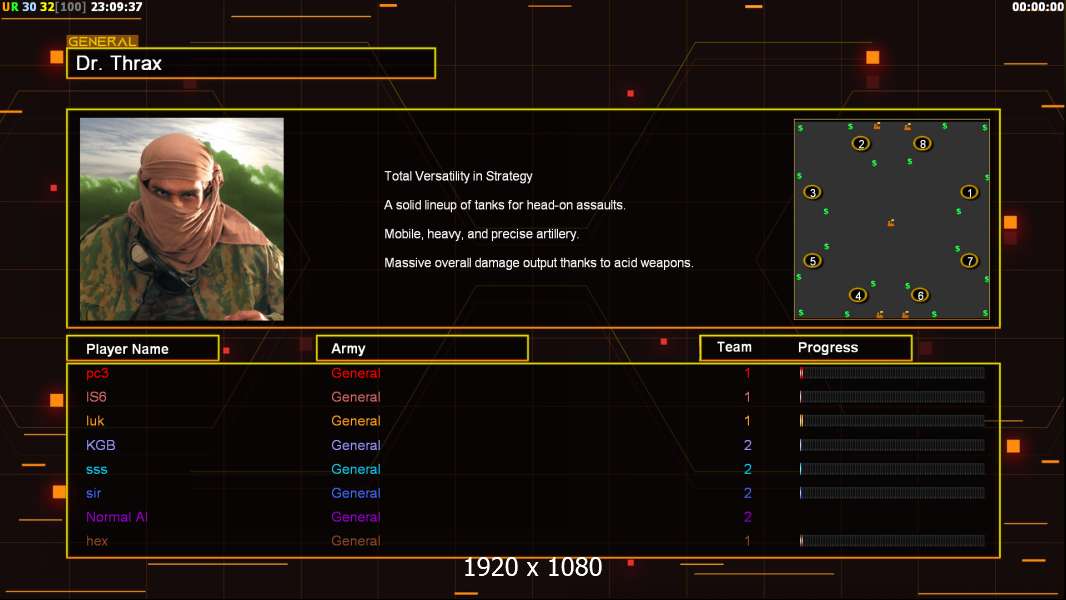The height and width of the screenshot is (600, 1066).
Task: Click luk's General army entry
Action: point(356,421)
